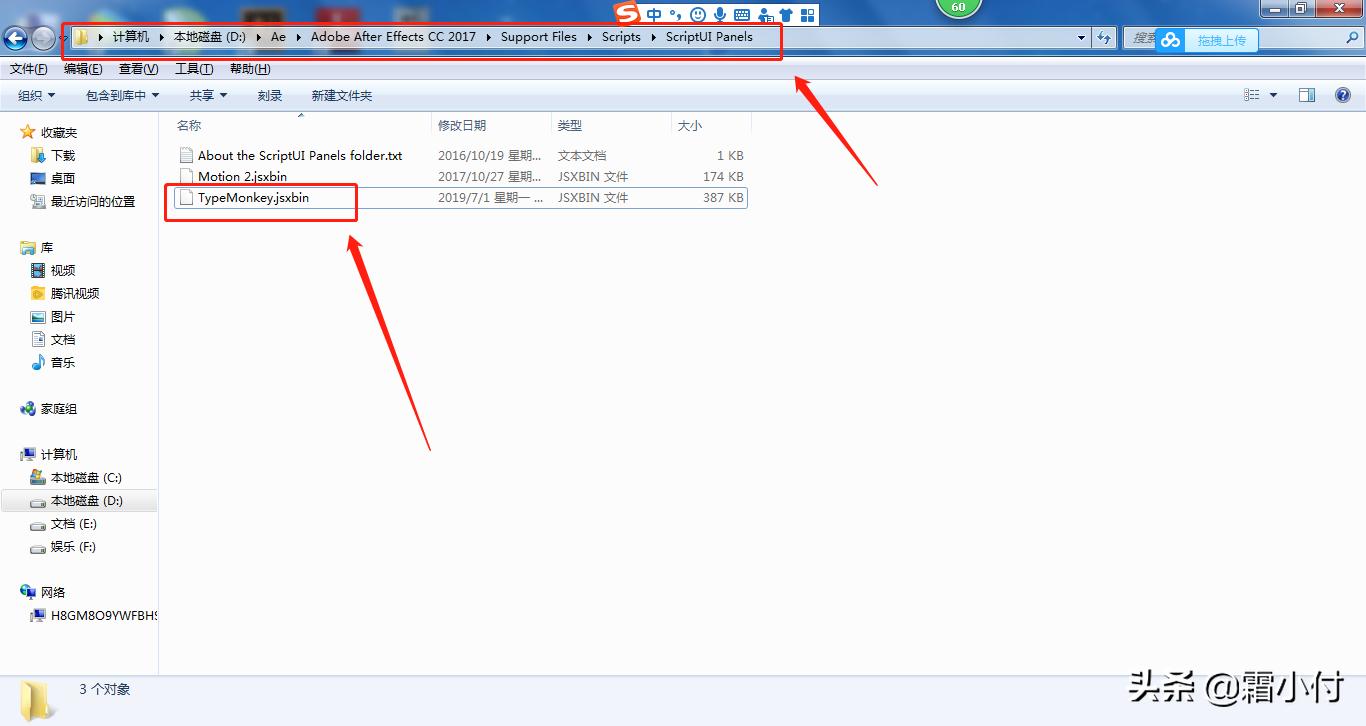The height and width of the screenshot is (726, 1366).
Task: Toggle Sogou Chinese/English mode 中 indicator
Action: (654, 15)
